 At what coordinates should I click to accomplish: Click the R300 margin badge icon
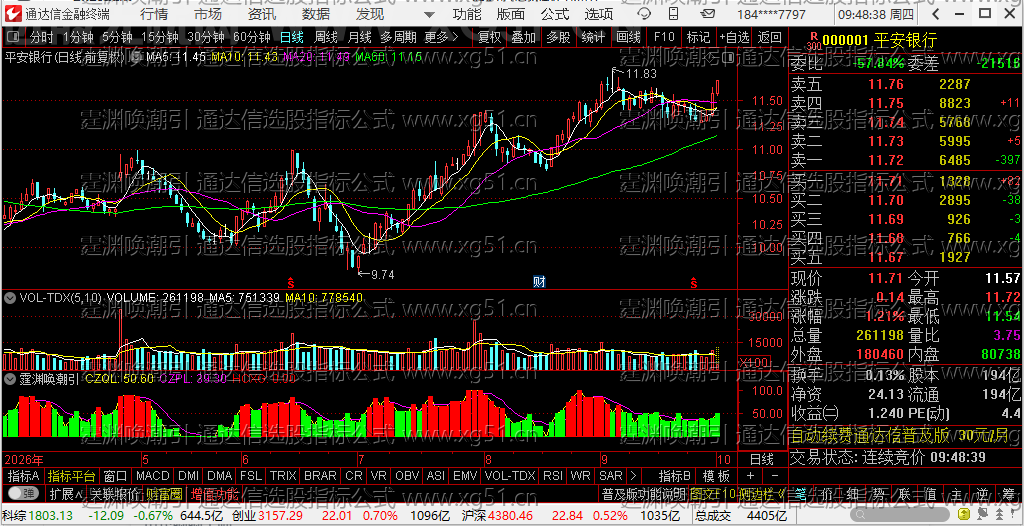812,42
